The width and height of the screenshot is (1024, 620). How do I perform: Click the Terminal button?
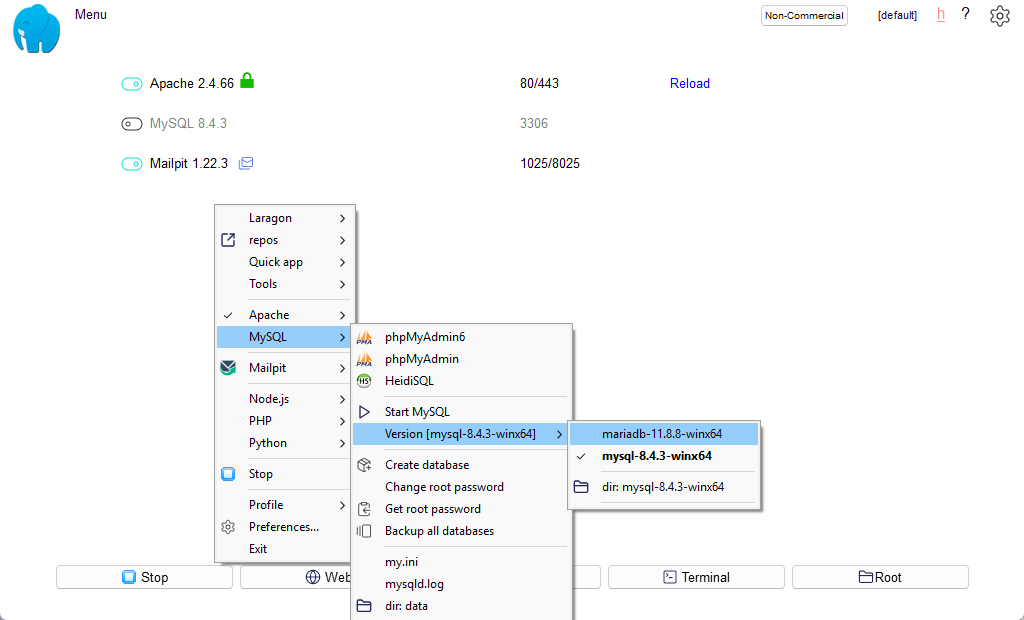(x=696, y=577)
